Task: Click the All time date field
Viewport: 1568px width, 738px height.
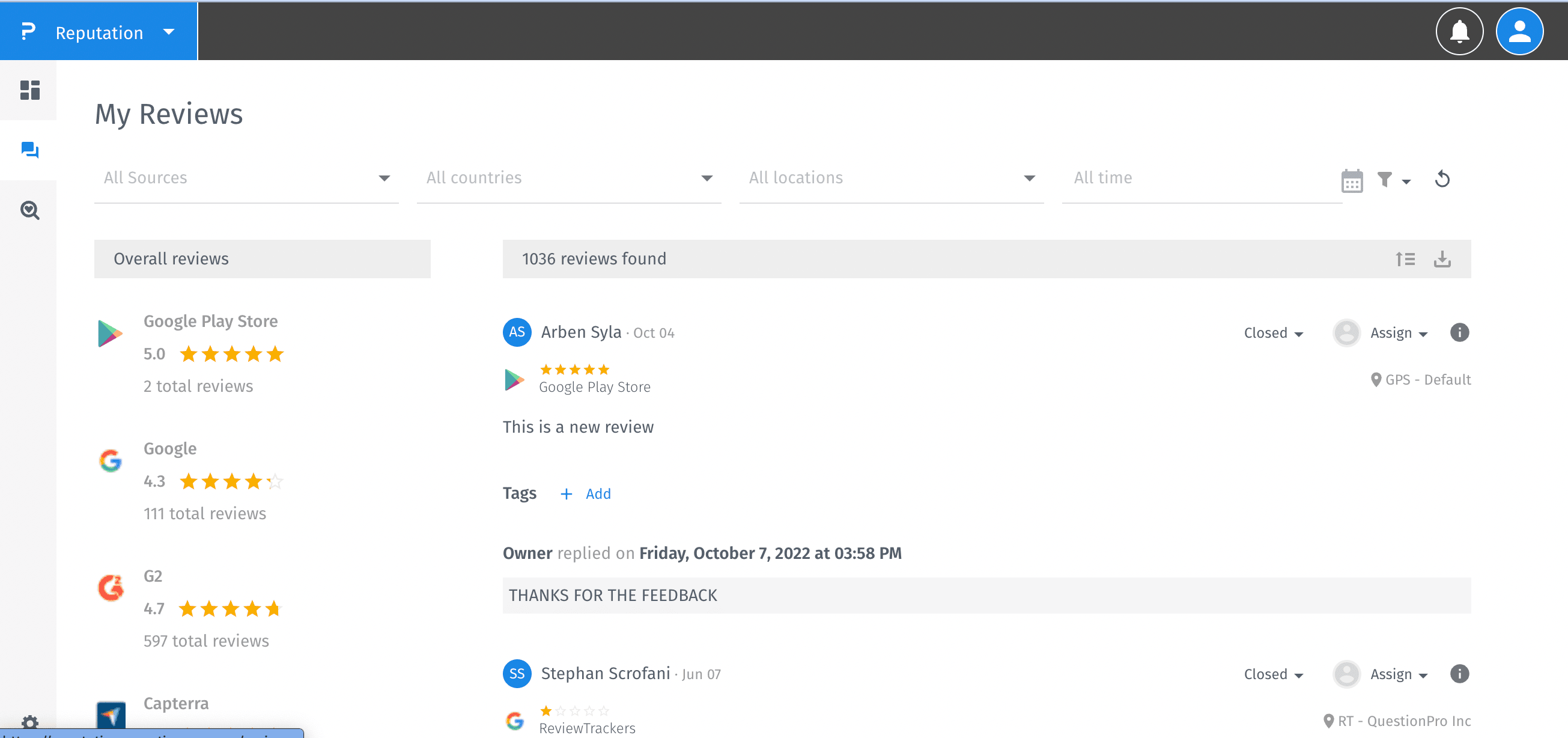Action: pyautogui.click(x=1199, y=178)
